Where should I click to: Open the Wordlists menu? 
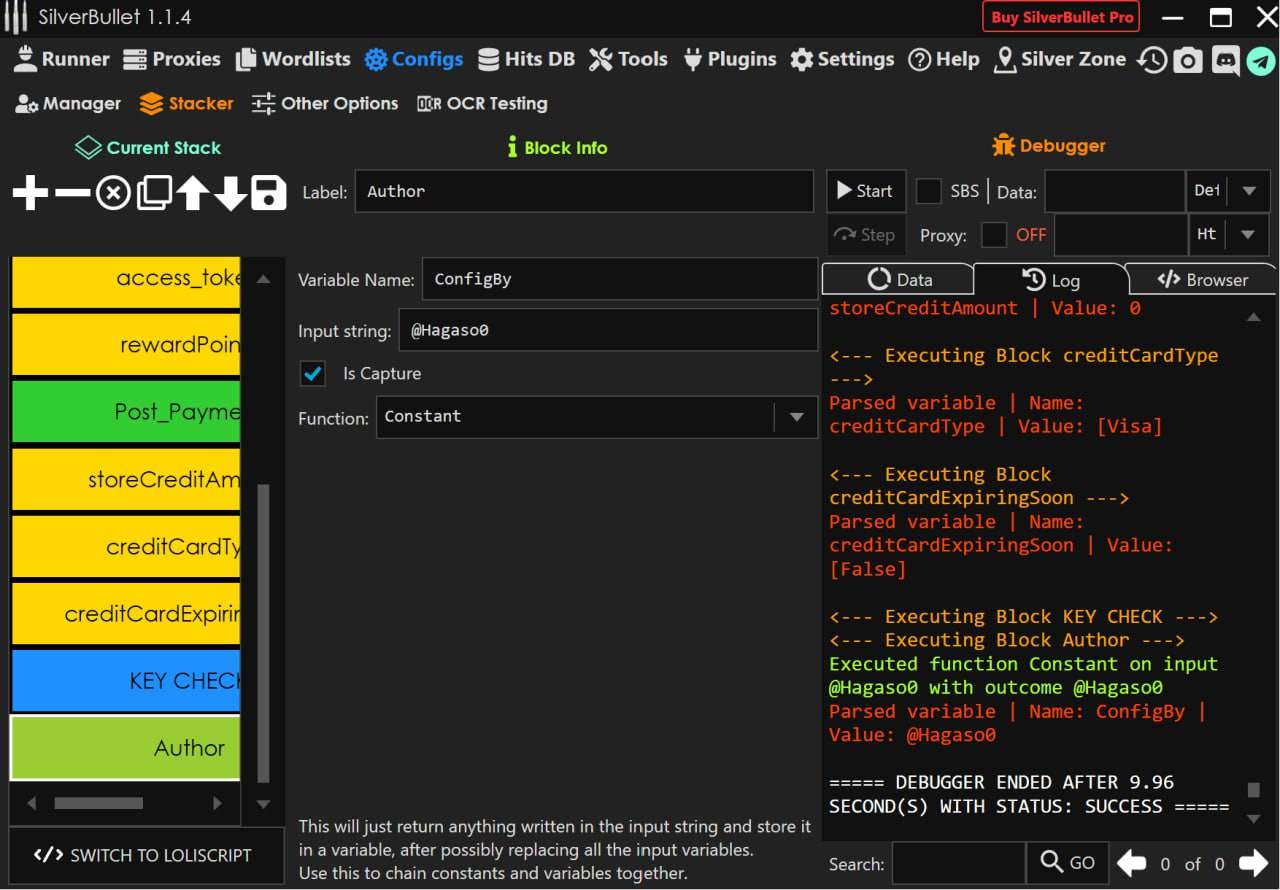(x=293, y=59)
